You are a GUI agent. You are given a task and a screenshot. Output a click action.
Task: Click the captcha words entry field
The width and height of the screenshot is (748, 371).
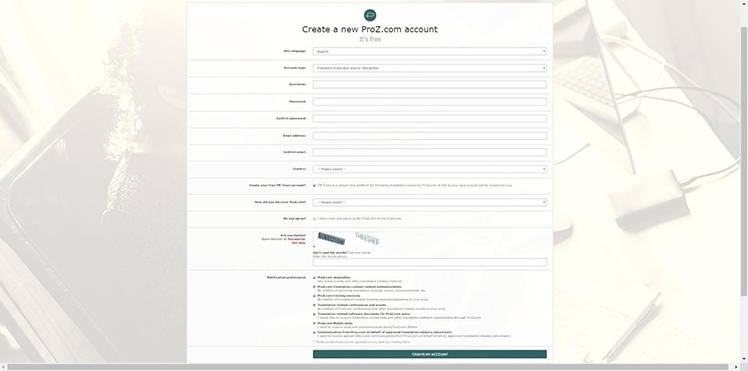[429, 262]
